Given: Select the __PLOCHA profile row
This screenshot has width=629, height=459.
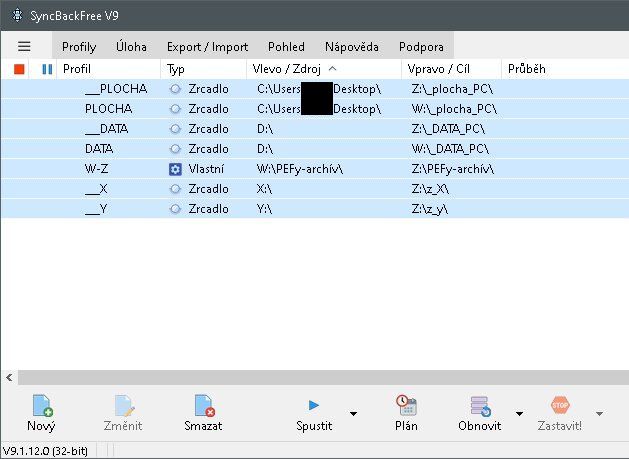Looking at the screenshot, I should (315, 89).
